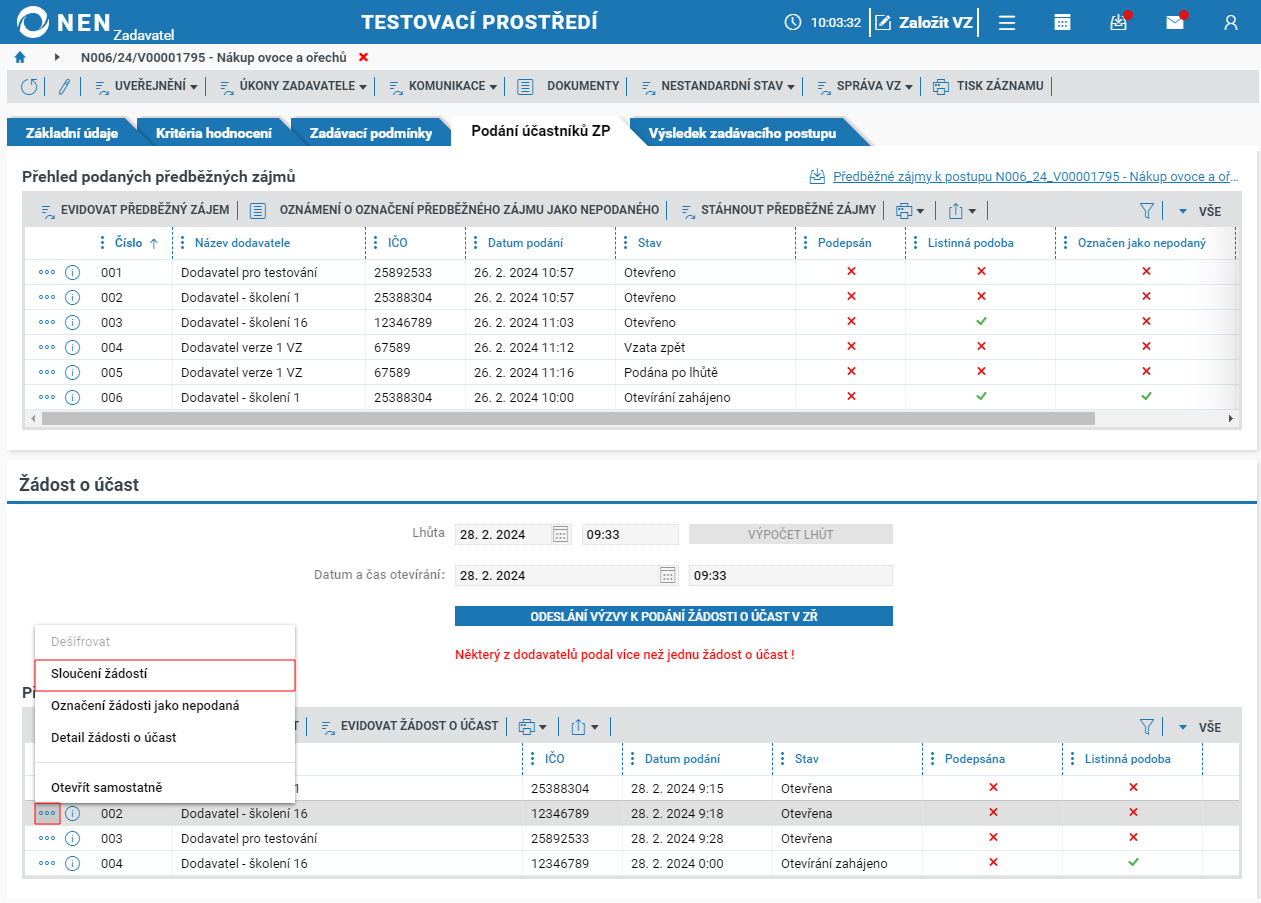Show info for žádost 002
Screen dimensions: 1261x903
click(x=72, y=813)
